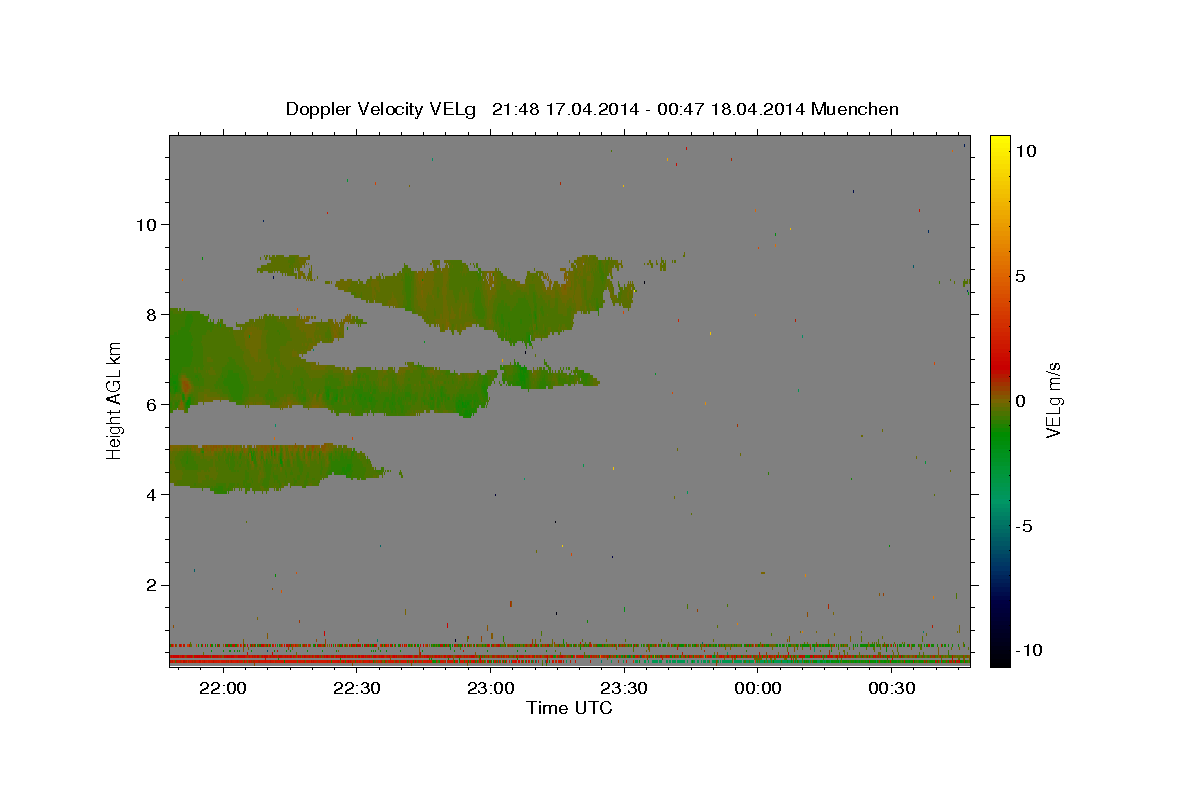Click the green section of the velocity colorbar
Image resolution: width=1200 pixels, height=800 pixels.
click(x=999, y=435)
